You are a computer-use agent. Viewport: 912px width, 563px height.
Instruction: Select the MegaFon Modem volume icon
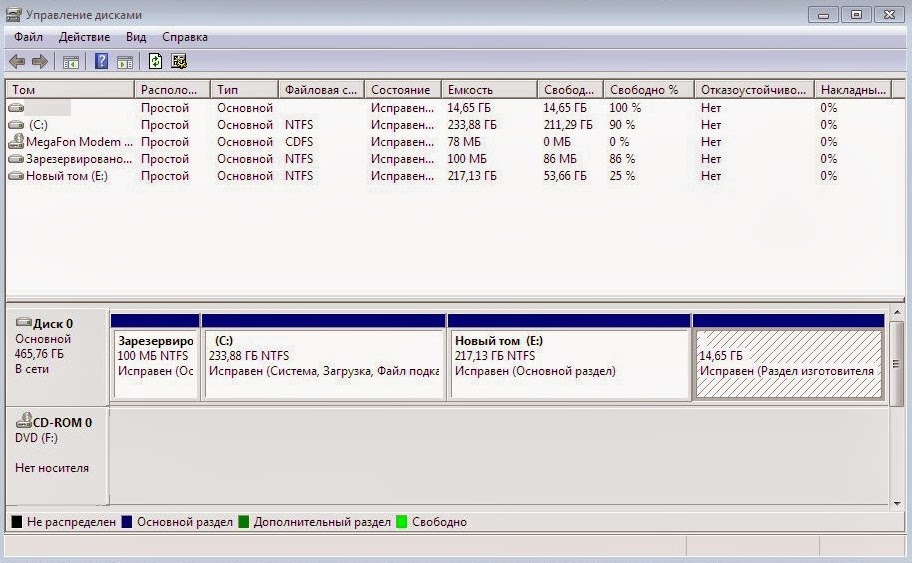pos(16,142)
